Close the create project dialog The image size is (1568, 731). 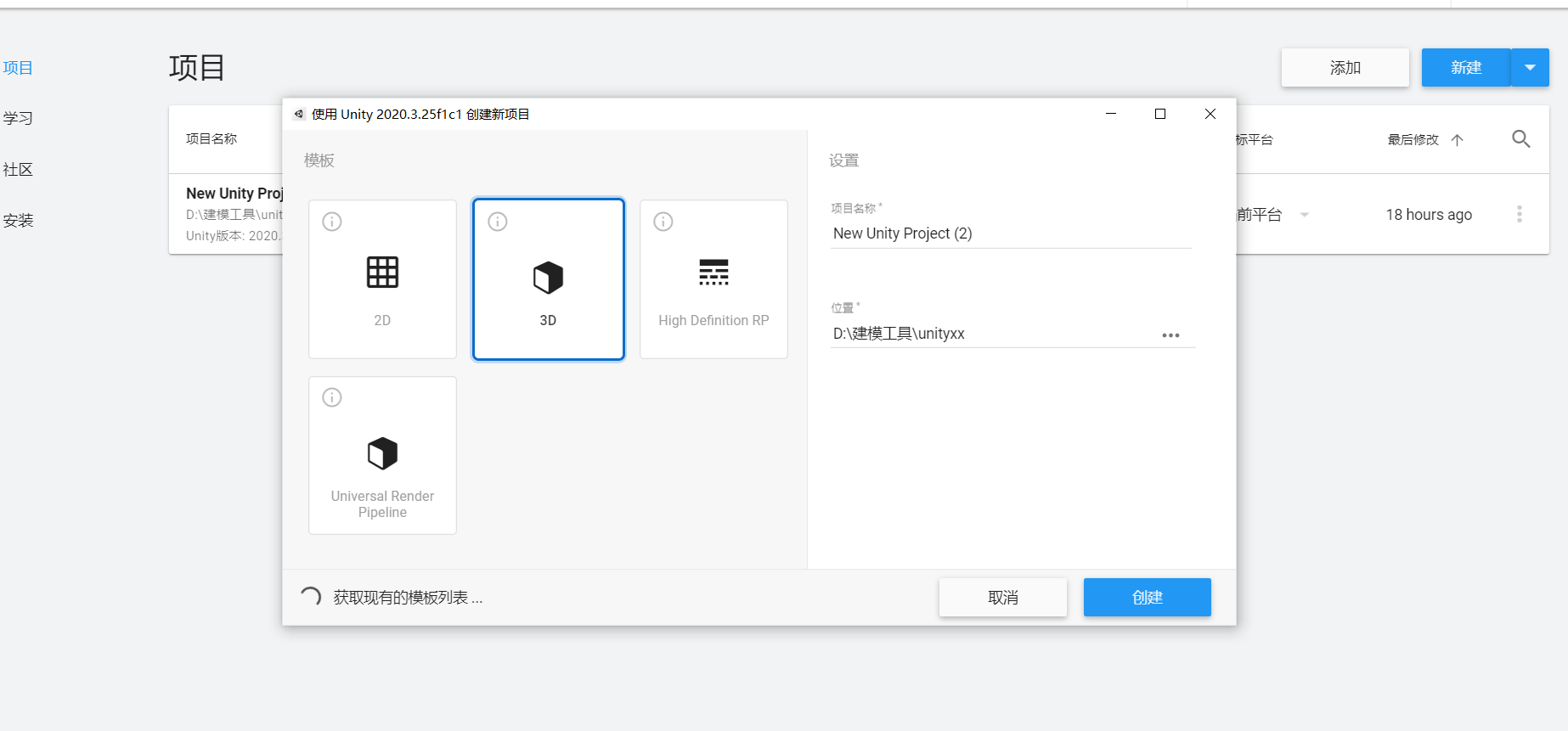coord(1210,114)
